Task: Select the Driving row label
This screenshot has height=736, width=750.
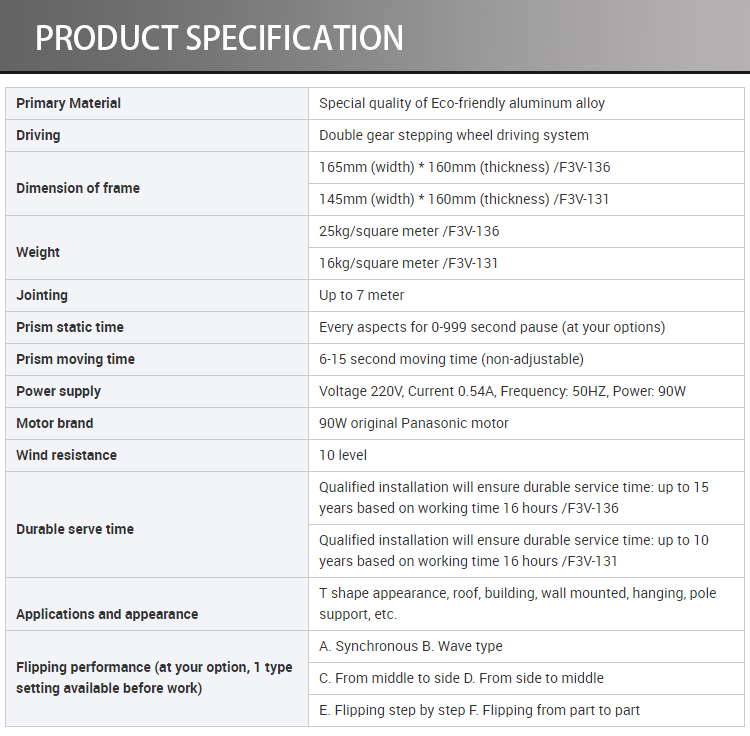Action: [x=157, y=135]
